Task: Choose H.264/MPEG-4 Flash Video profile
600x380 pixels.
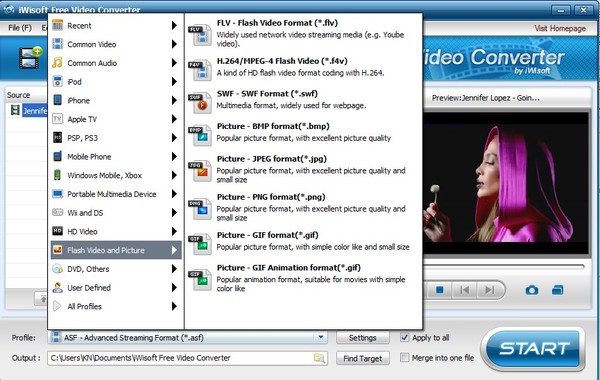Action: [x=303, y=67]
